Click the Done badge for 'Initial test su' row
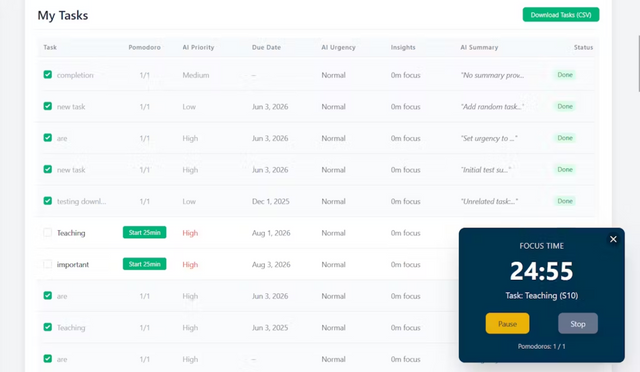 coord(565,169)
